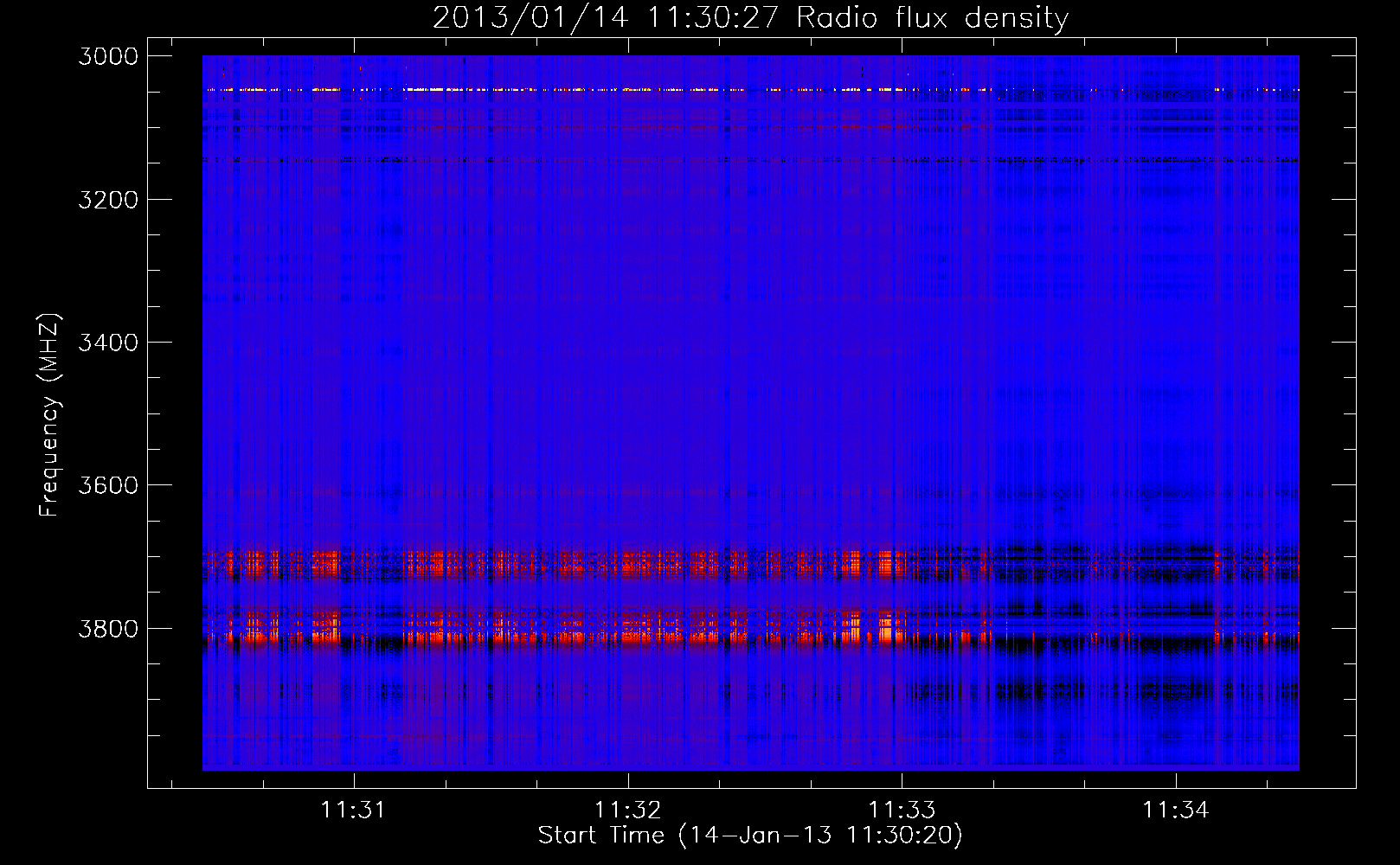Click the 11:33 time axis label
1400x865 pixels.
(x=902, y=810)
